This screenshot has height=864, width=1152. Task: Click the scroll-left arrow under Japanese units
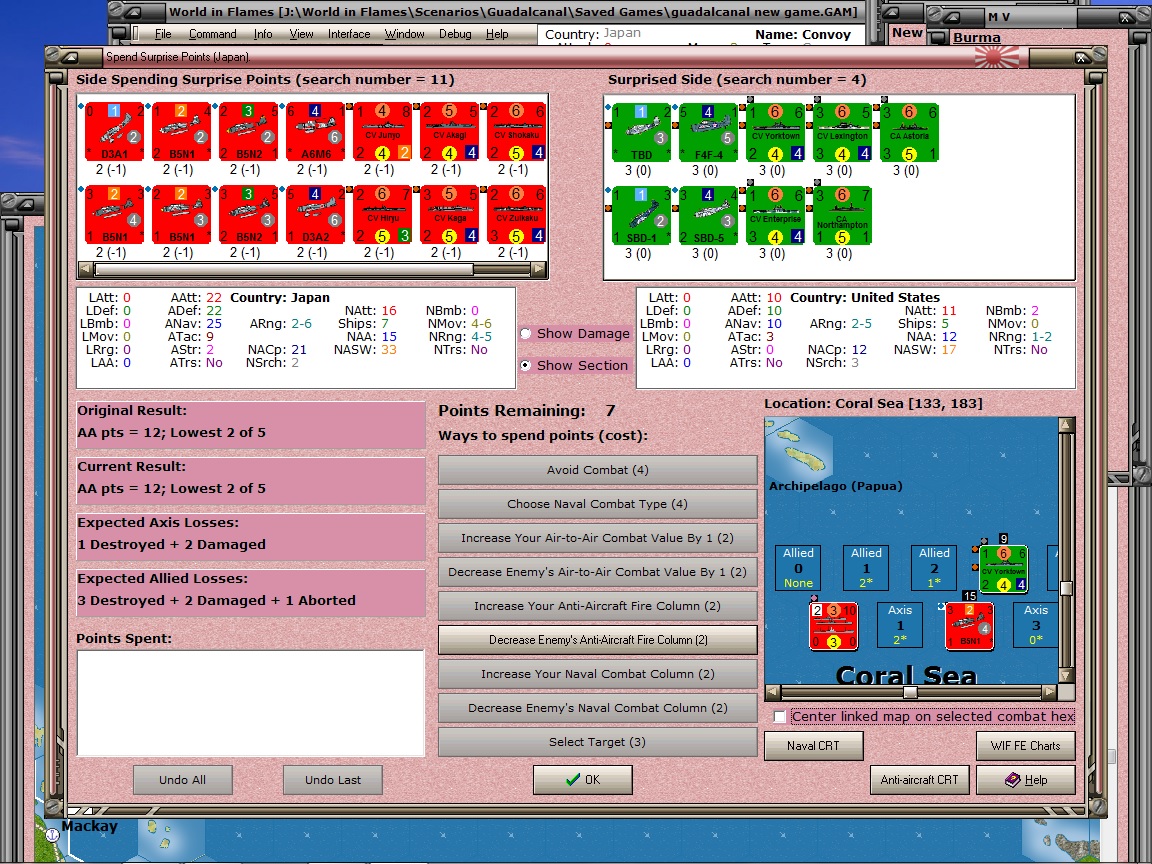click(x=86, y=270)
